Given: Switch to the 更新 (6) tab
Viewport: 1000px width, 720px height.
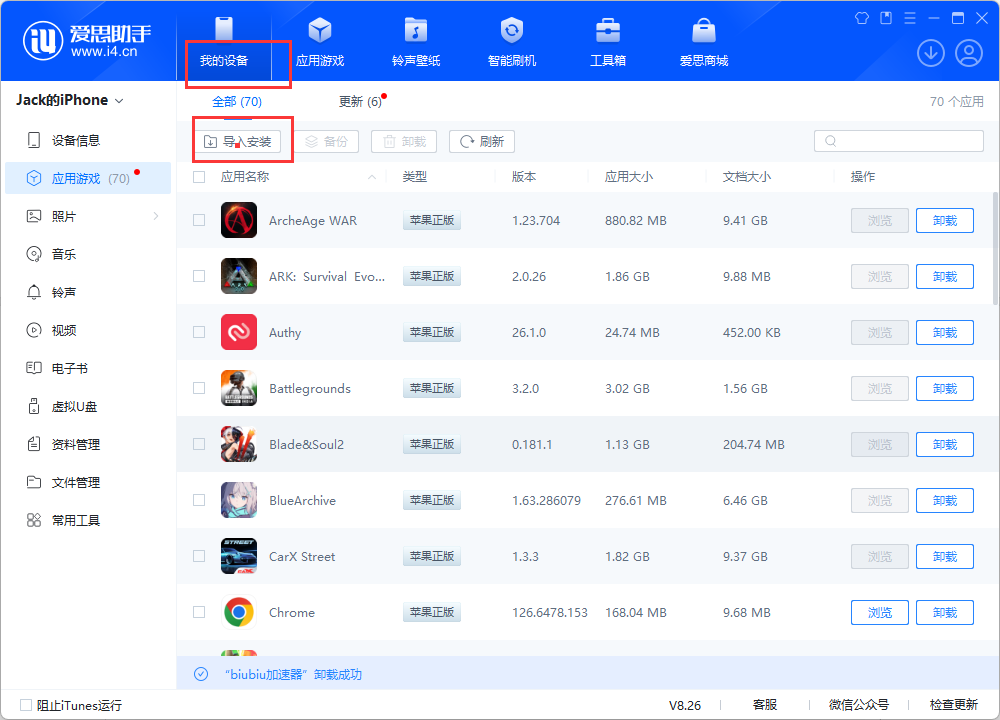Looking at the screenshot, I should click(360, 101).
